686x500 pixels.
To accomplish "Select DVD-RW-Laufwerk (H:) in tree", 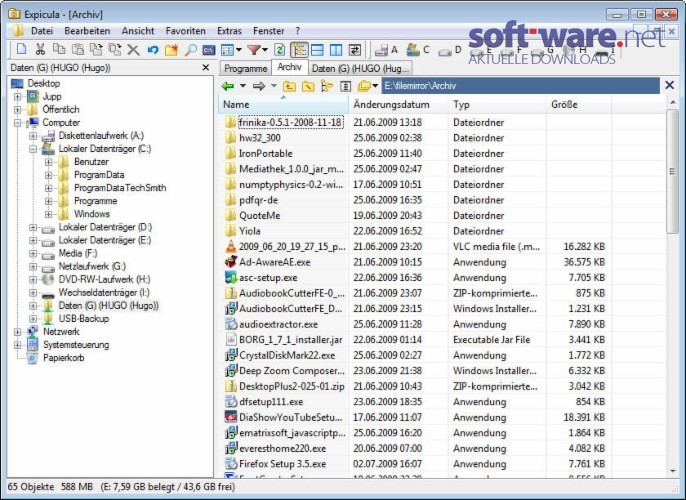I will 104,280.
